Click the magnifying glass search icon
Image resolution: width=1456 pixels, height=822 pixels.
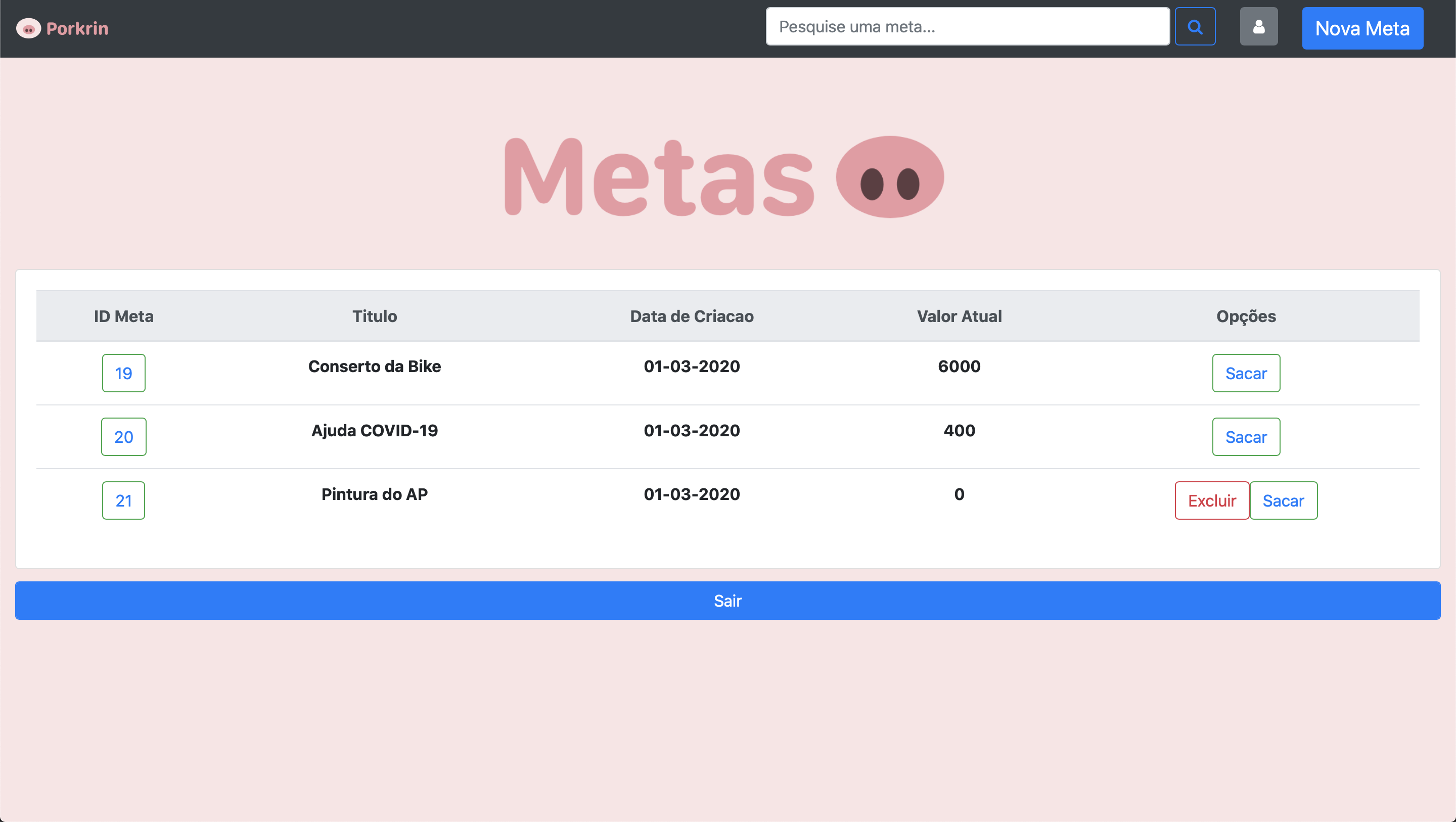(1195, 27)
